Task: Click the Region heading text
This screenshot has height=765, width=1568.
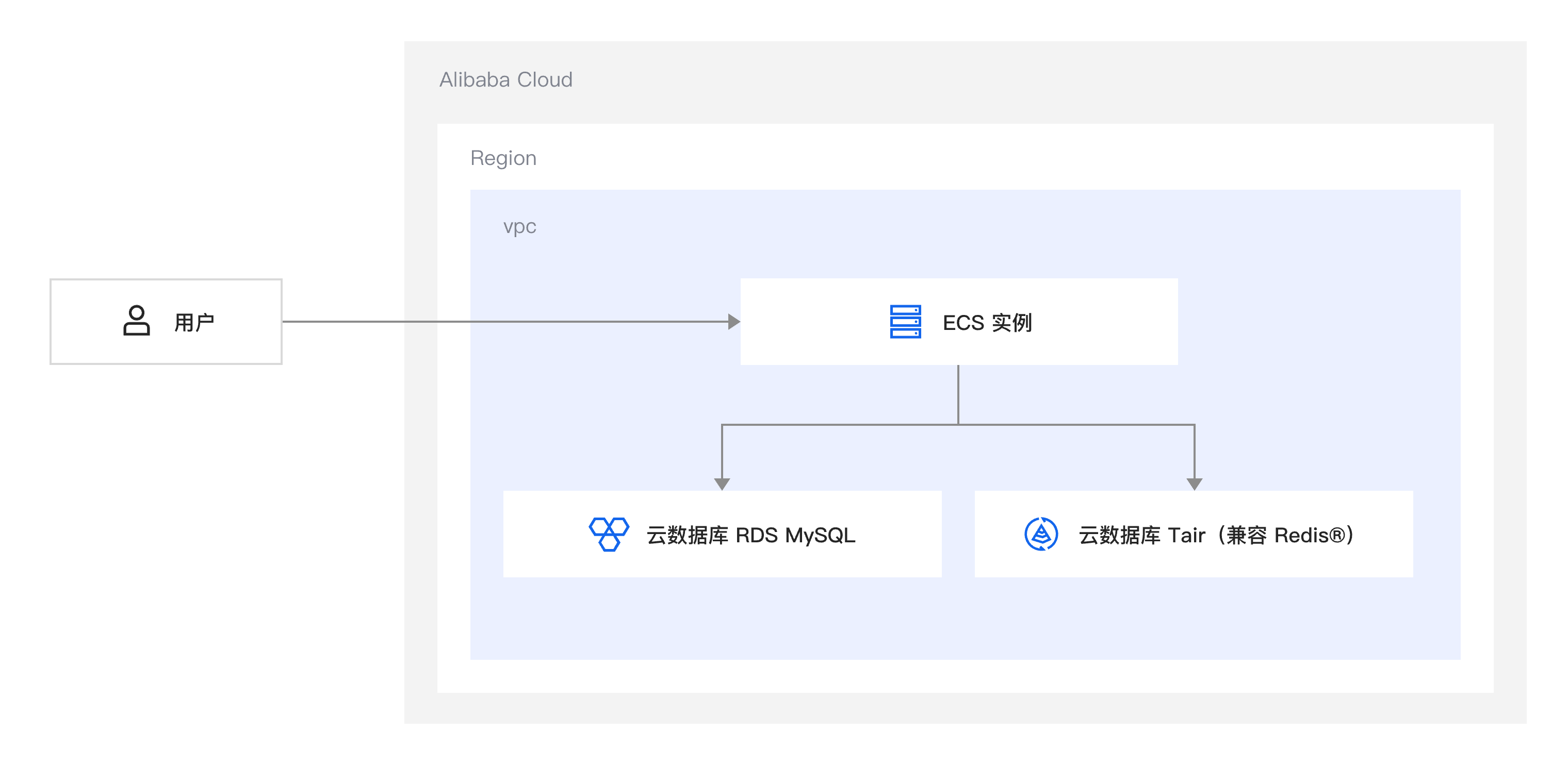Action: tap(503, 158)
